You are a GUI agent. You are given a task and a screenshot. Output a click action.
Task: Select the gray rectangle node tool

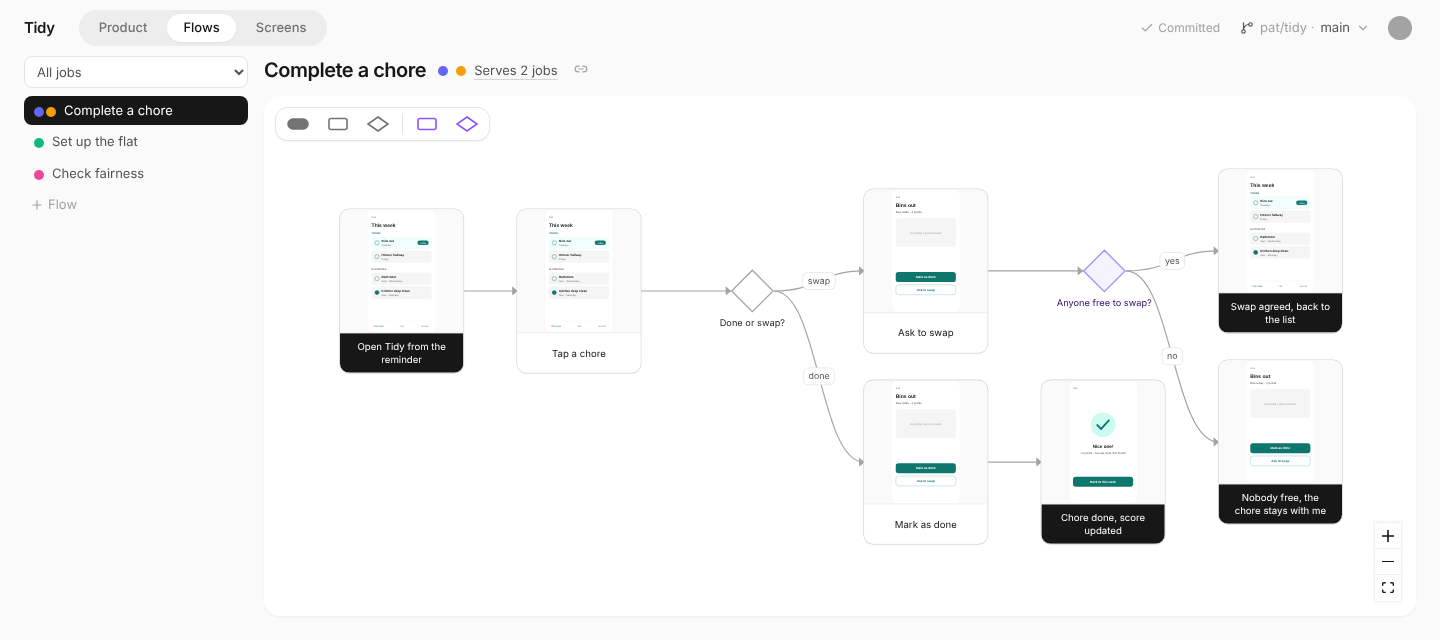[338, 124]
